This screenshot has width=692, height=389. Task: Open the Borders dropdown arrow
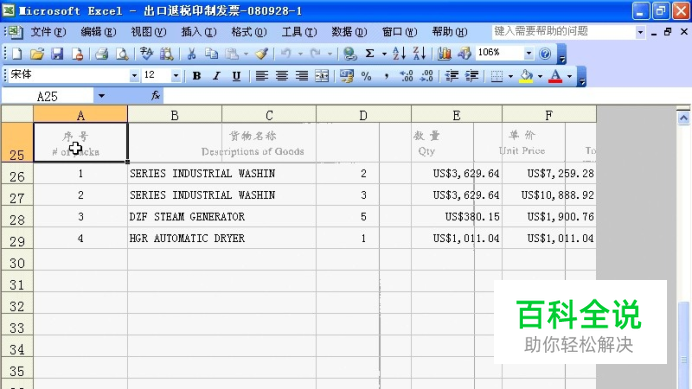(511, 76)
